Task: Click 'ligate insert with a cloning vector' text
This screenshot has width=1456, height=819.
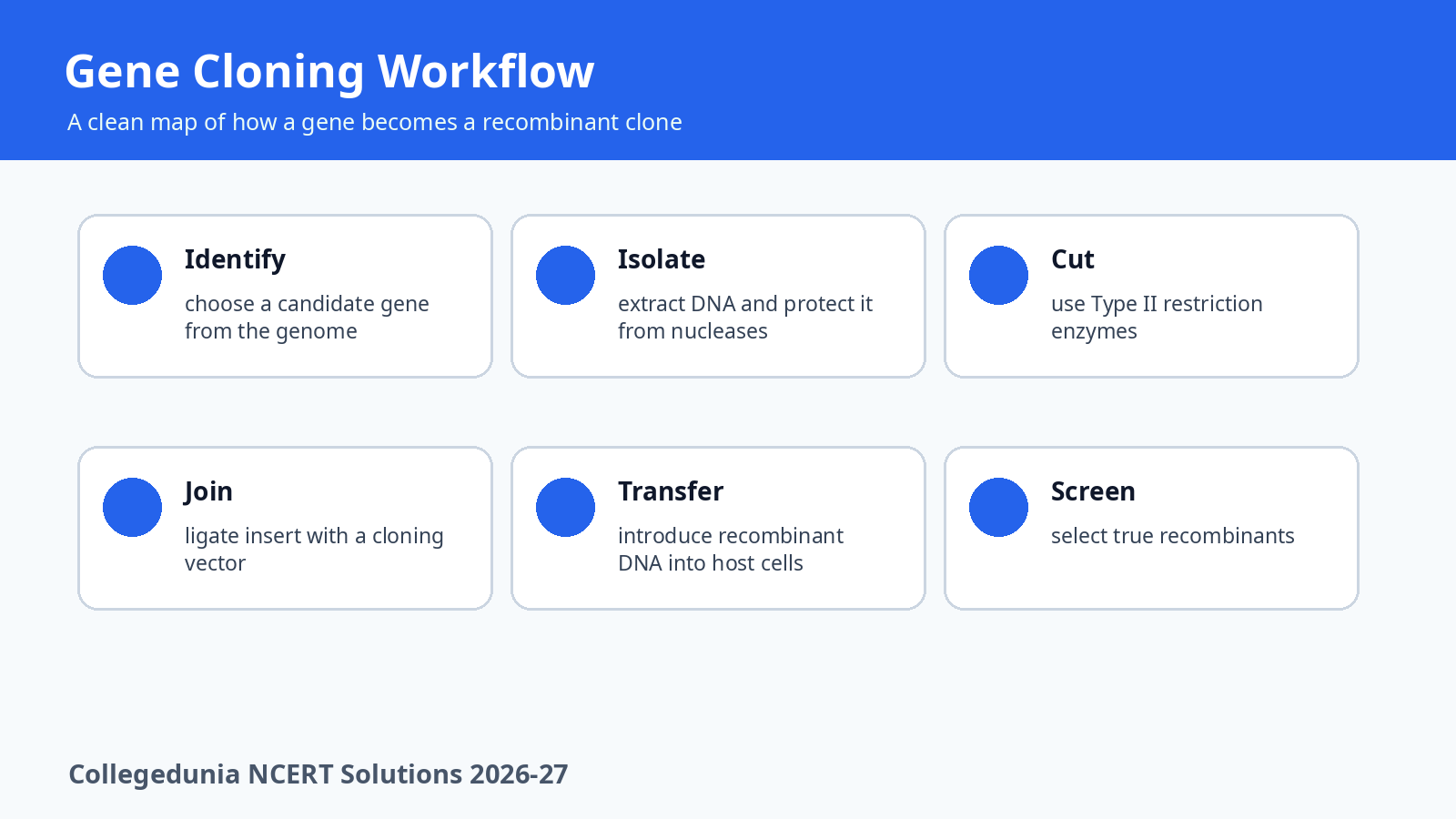Action: pos(314,550)
